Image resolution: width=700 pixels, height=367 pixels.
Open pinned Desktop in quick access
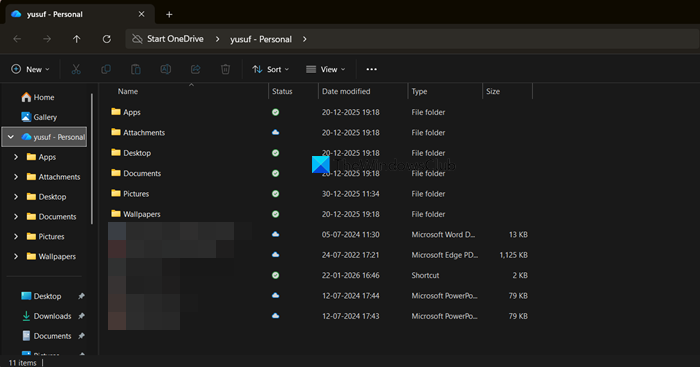42,296
